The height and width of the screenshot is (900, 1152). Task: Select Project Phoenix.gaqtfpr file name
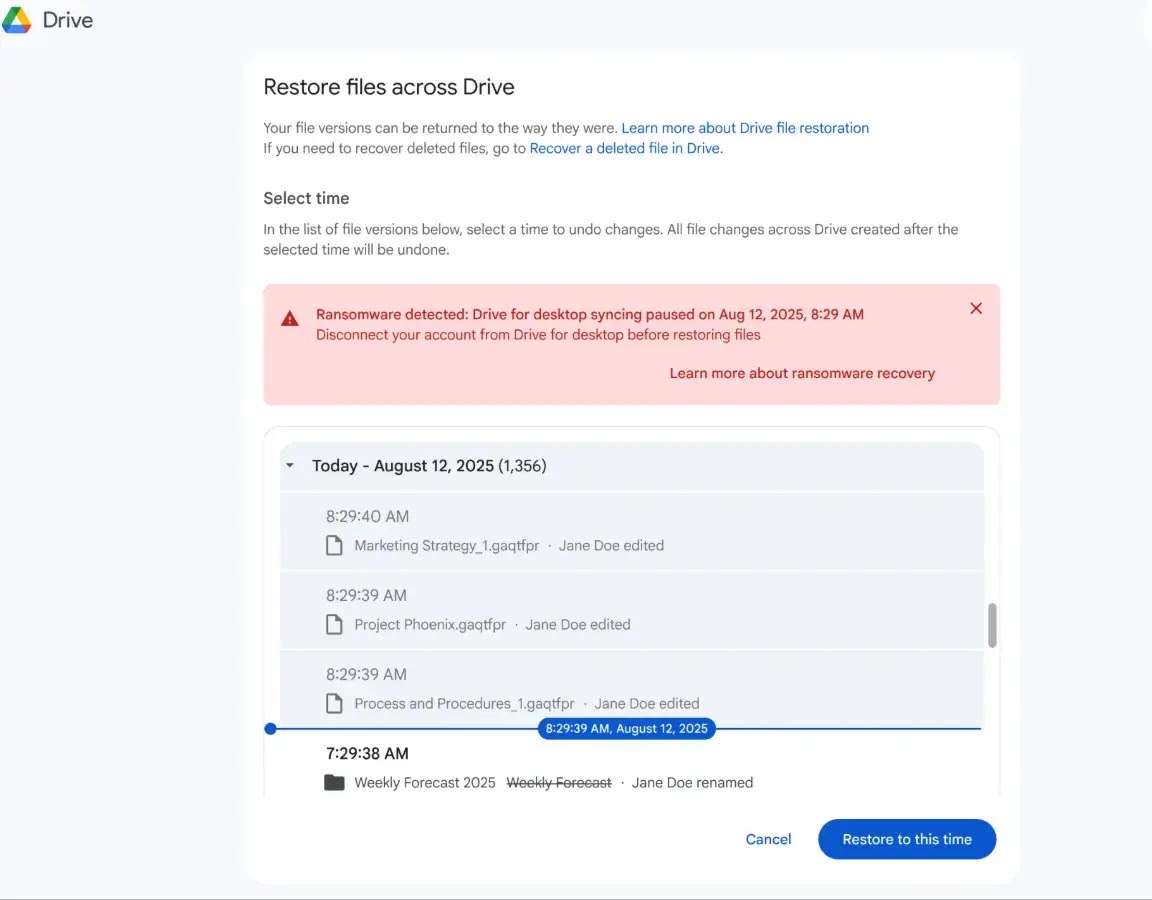pos(430,624)
